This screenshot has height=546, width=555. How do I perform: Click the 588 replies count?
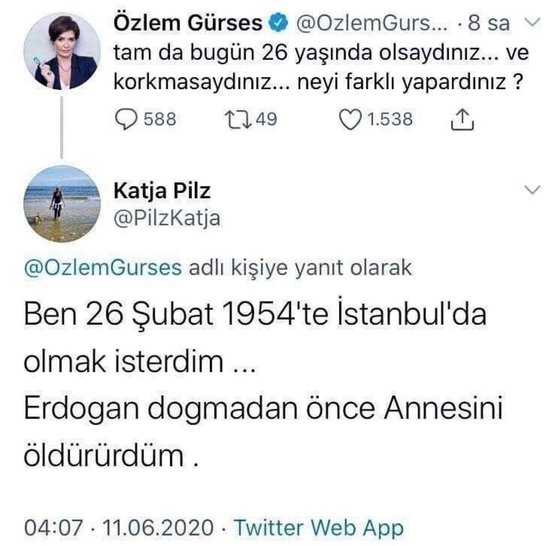(x=160, y=119)
